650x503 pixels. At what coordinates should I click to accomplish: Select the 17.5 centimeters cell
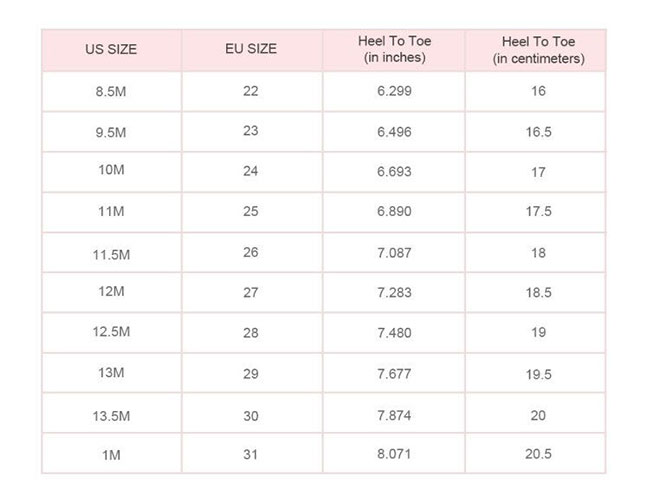pyautogui.click(x=538, y=212)
